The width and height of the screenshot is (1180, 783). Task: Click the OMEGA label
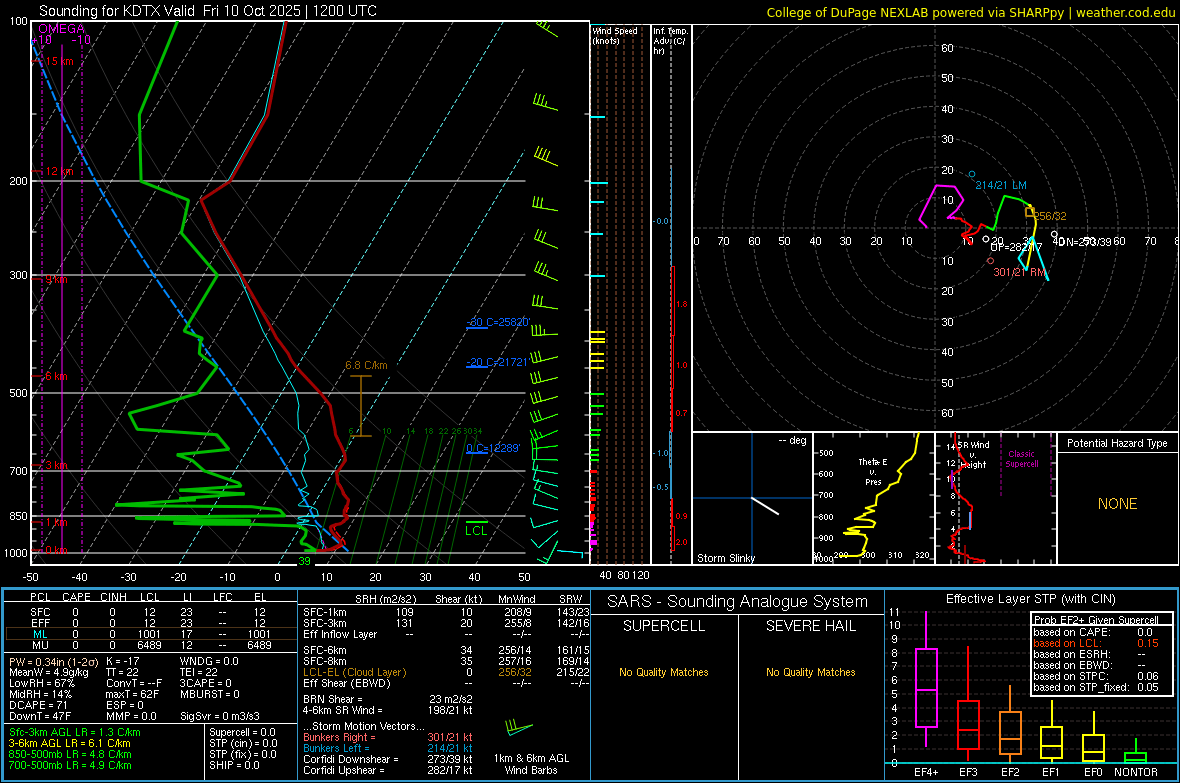pos(61,29)
